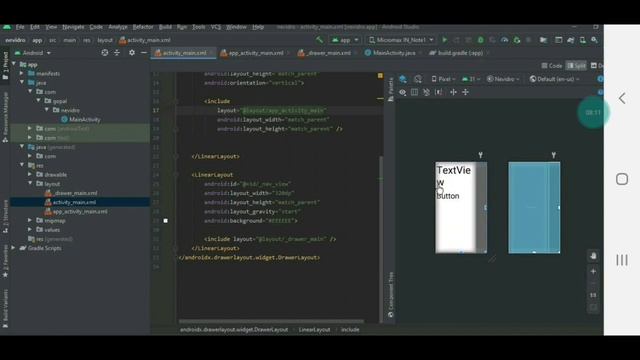This screenshot has height=360, width=640.
Task: Select drawer_main.xml in the layout folder
Action: [x=71, y=193]
